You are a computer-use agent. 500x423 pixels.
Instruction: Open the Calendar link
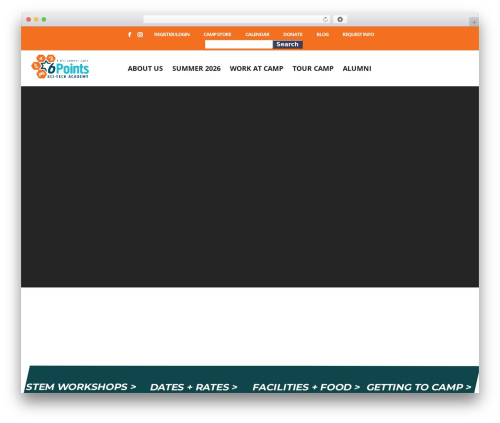(x=257, y=34)
